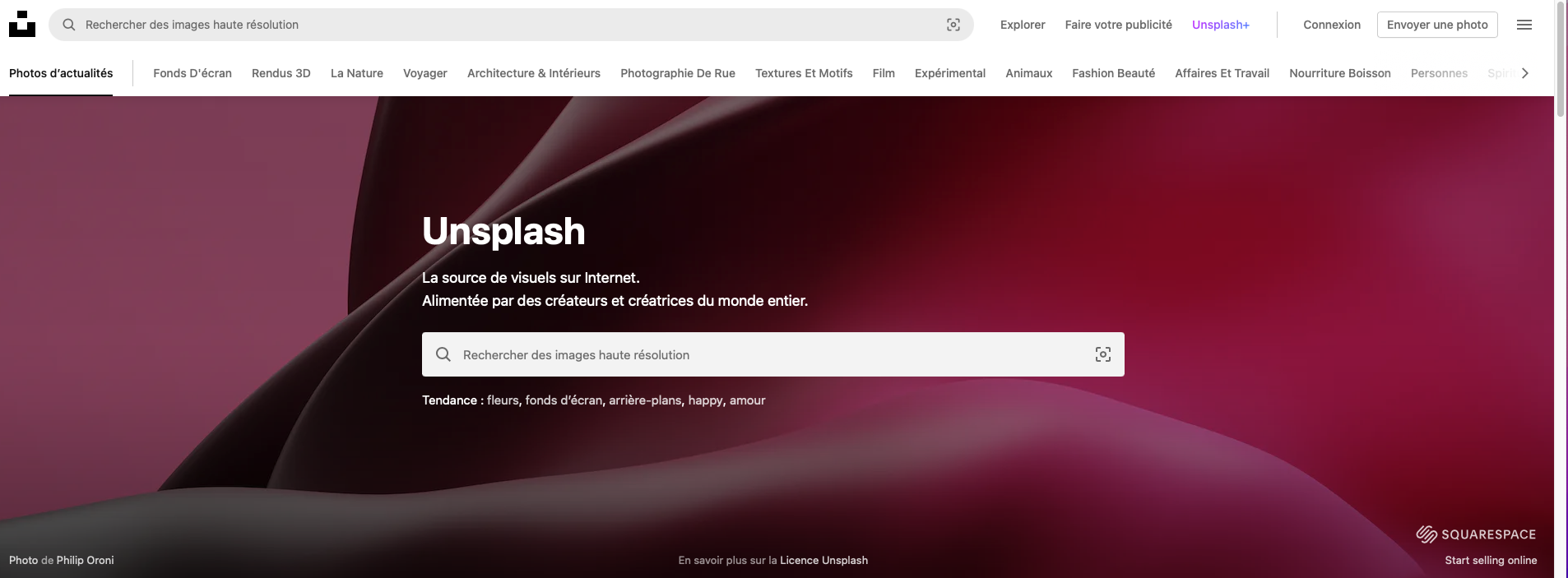Click trending term happy
The image size is (1568, 578).
tap(706, 400)
